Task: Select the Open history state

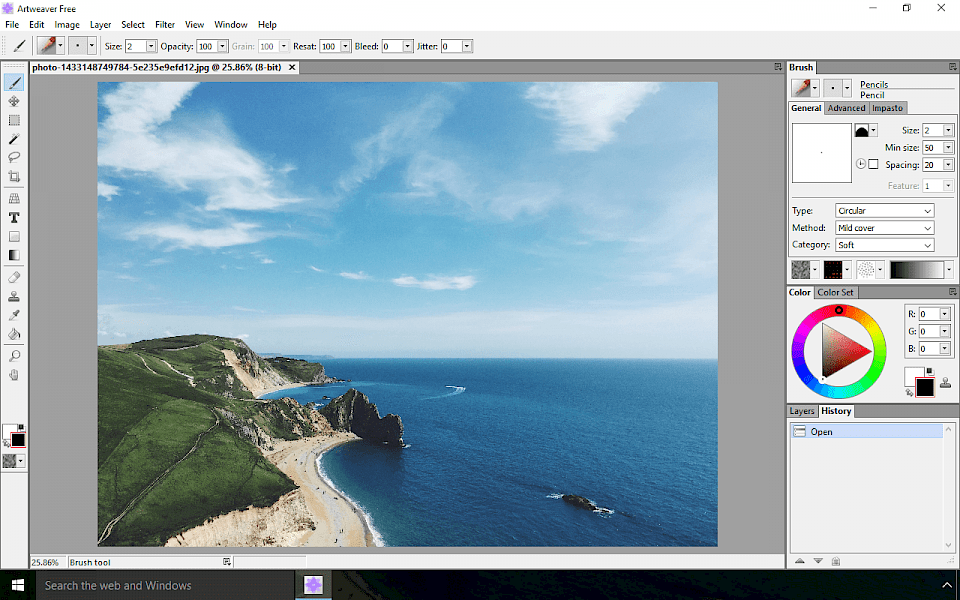Action: tap(866, 432)
